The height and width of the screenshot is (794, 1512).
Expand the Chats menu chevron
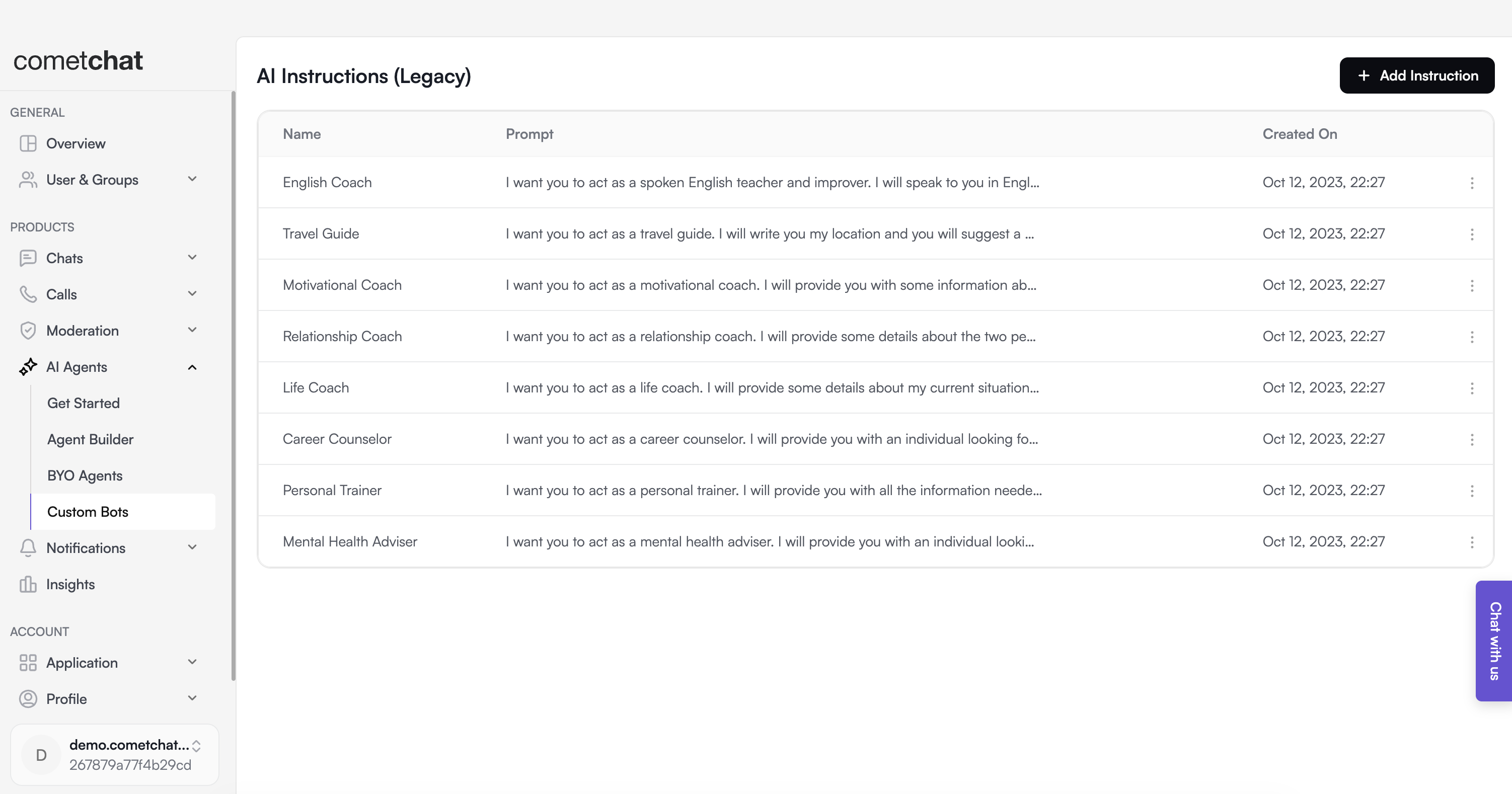click(192, 258)
